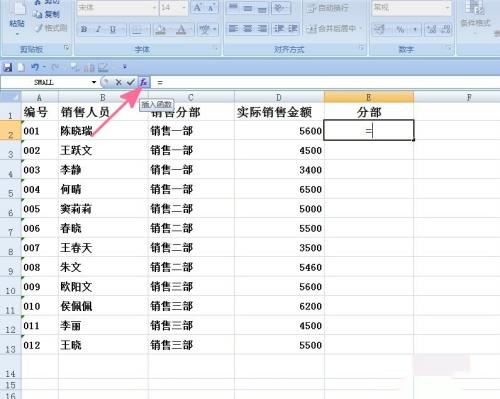
Task: Select the 销售三部 cell in row 13
Action: (191, 345)
